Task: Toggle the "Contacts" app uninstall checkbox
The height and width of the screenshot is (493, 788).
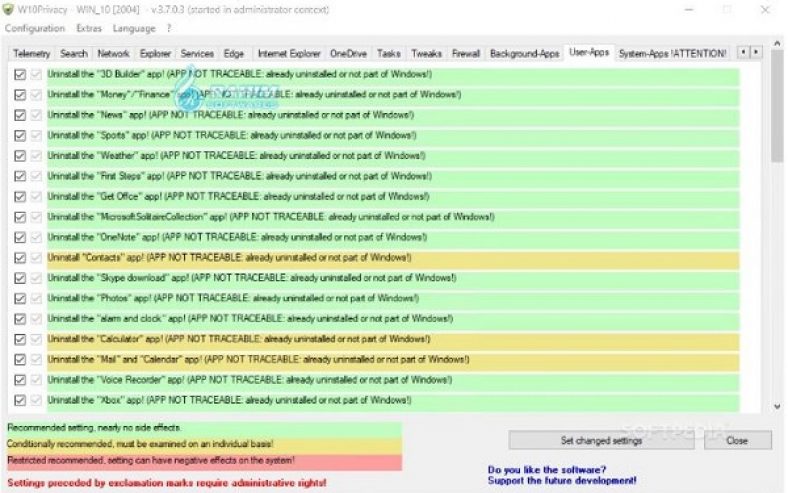Action: point(20,258)
